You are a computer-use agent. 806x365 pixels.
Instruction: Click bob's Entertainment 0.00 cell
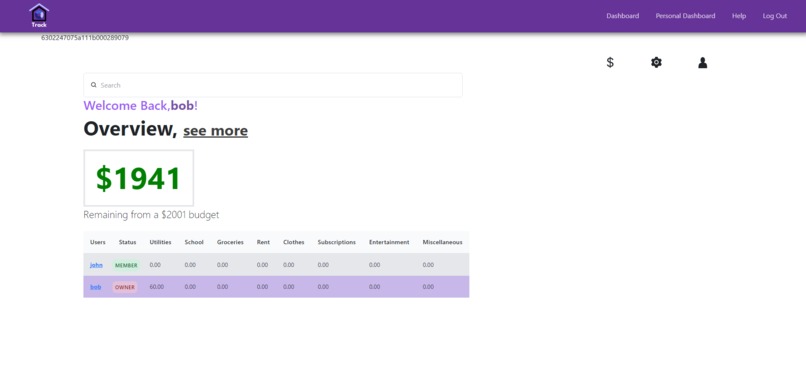tap(375, 287)
